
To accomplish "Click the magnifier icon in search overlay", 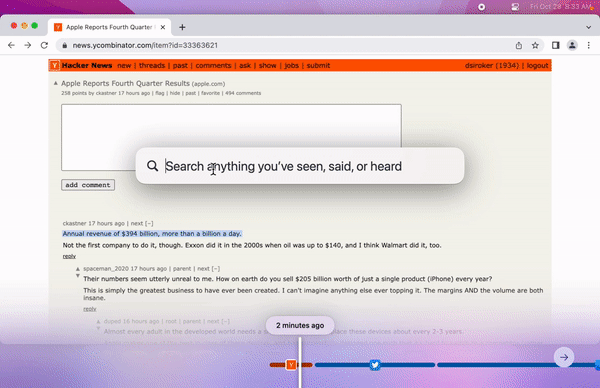I will pos(152,166).
